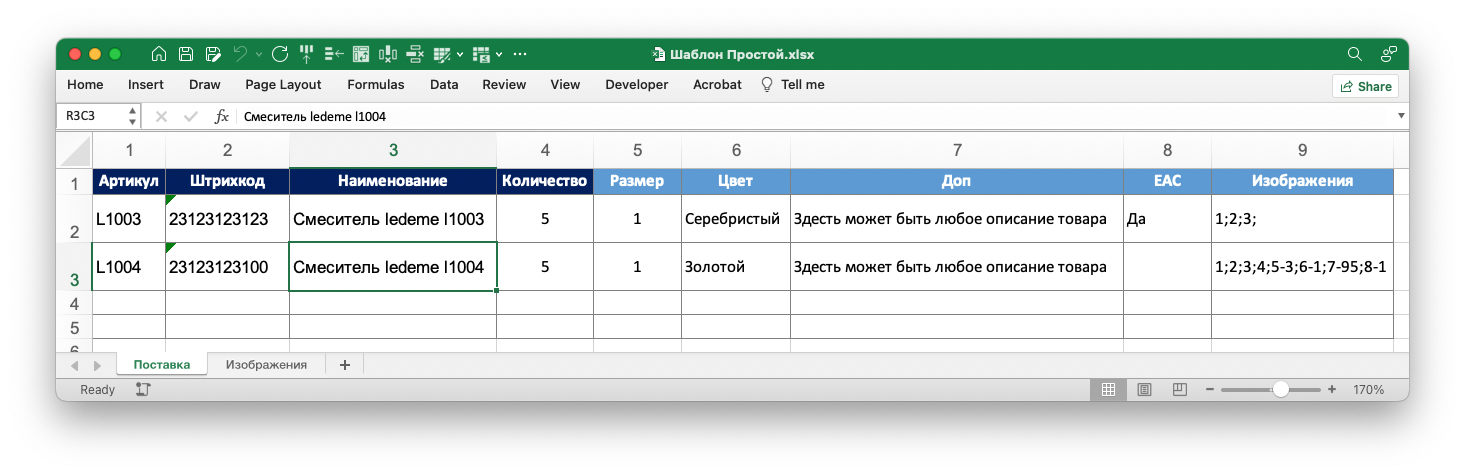Click the Save As icon with pencil

pos(212,54)
